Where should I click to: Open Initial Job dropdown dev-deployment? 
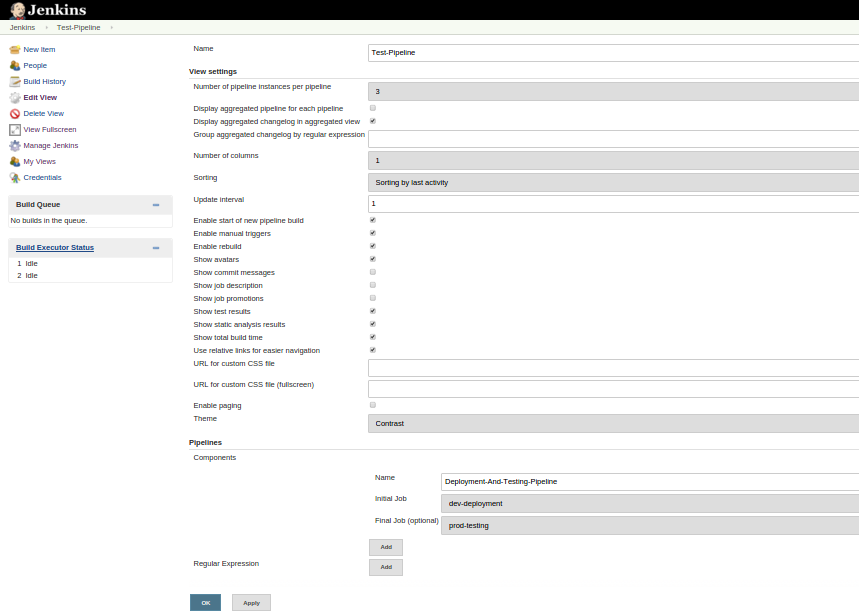click(650, 504)
